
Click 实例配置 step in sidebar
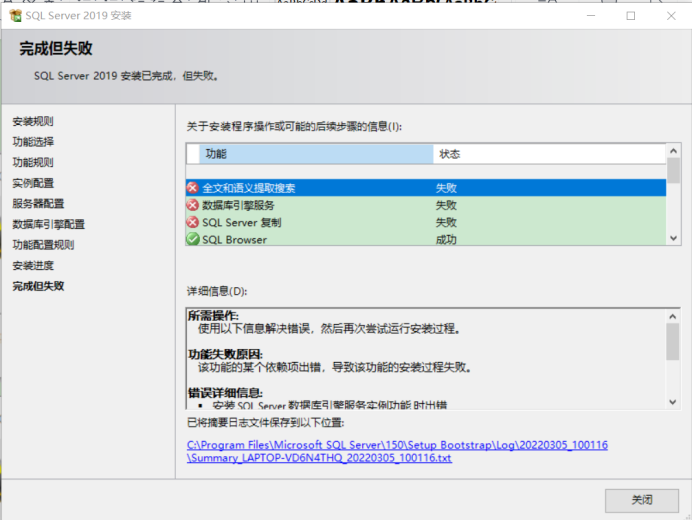tap(33, 183)
